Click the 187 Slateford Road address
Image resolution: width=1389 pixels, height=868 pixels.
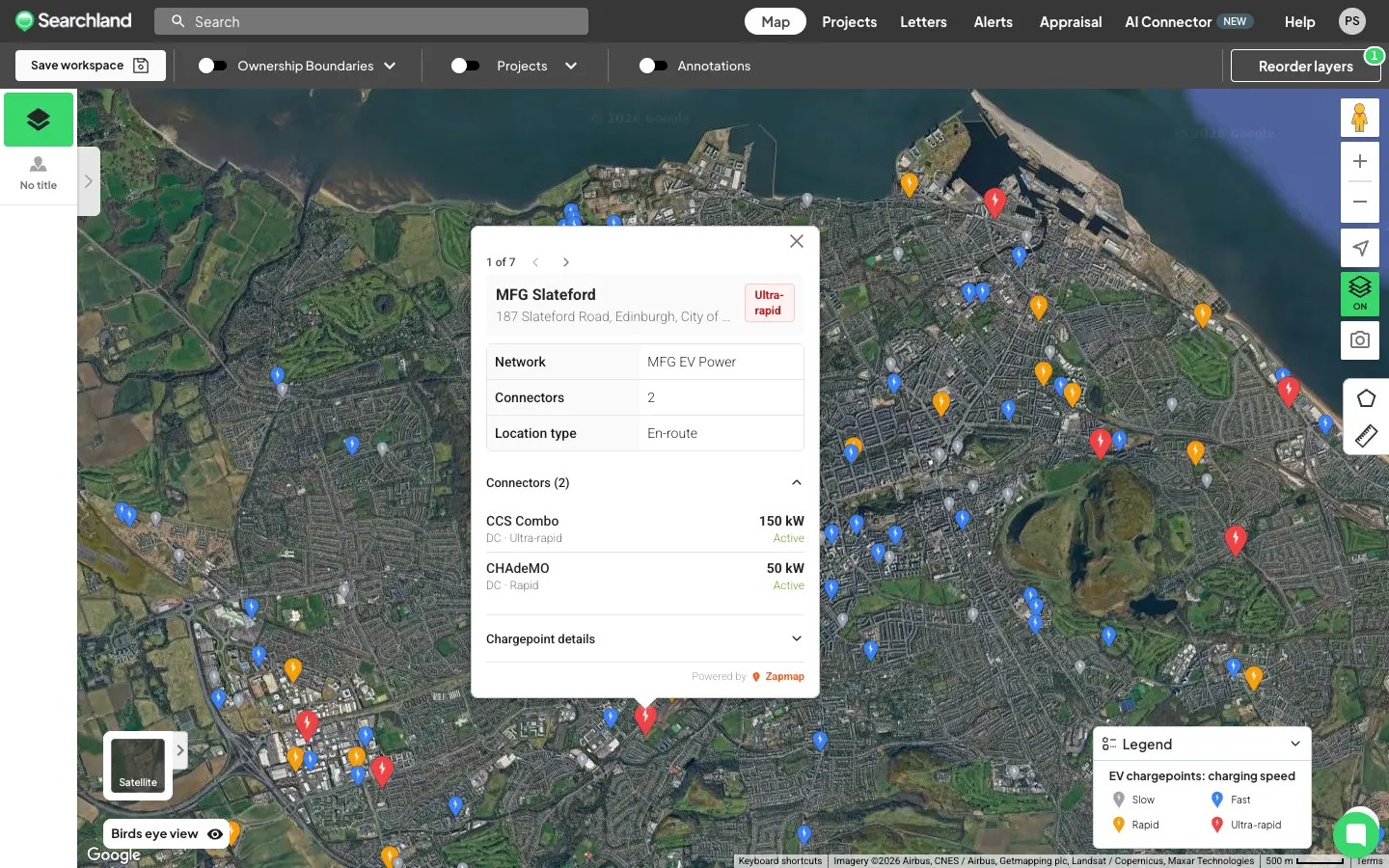click(613, 316)
